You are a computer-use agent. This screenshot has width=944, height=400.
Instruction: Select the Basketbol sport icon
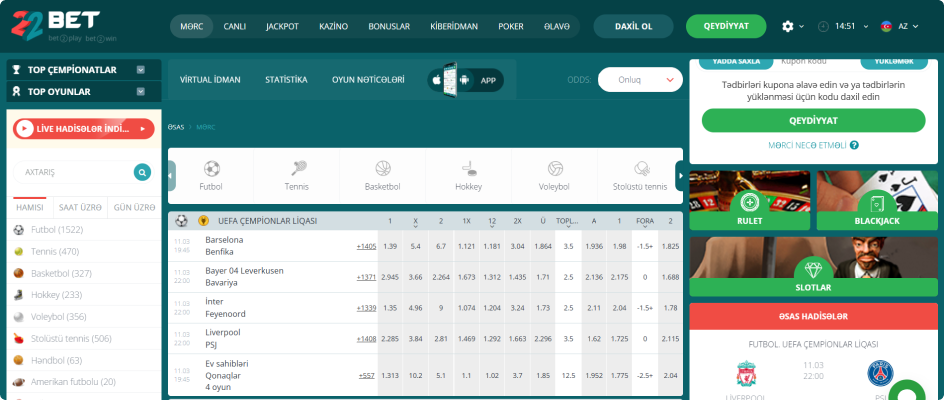pos(383,168)
